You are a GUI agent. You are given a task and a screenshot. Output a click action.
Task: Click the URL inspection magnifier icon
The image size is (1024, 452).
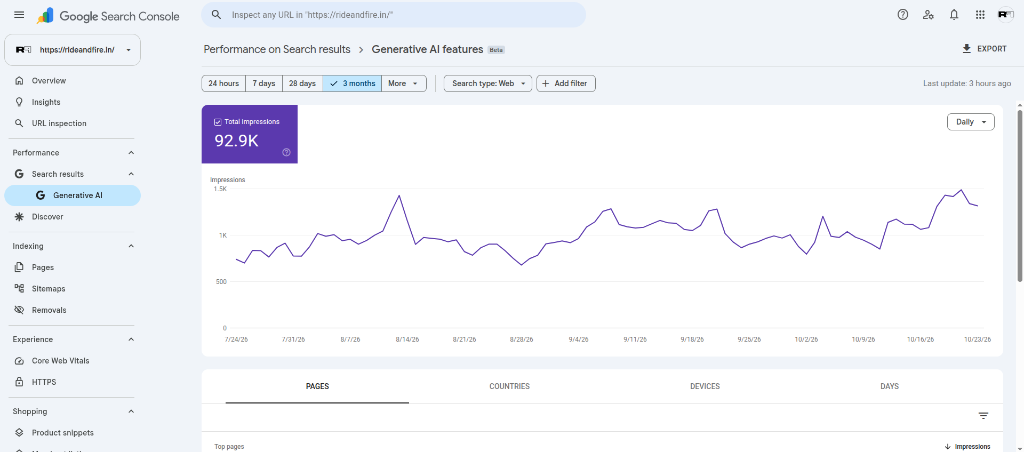tap(19, 123)
